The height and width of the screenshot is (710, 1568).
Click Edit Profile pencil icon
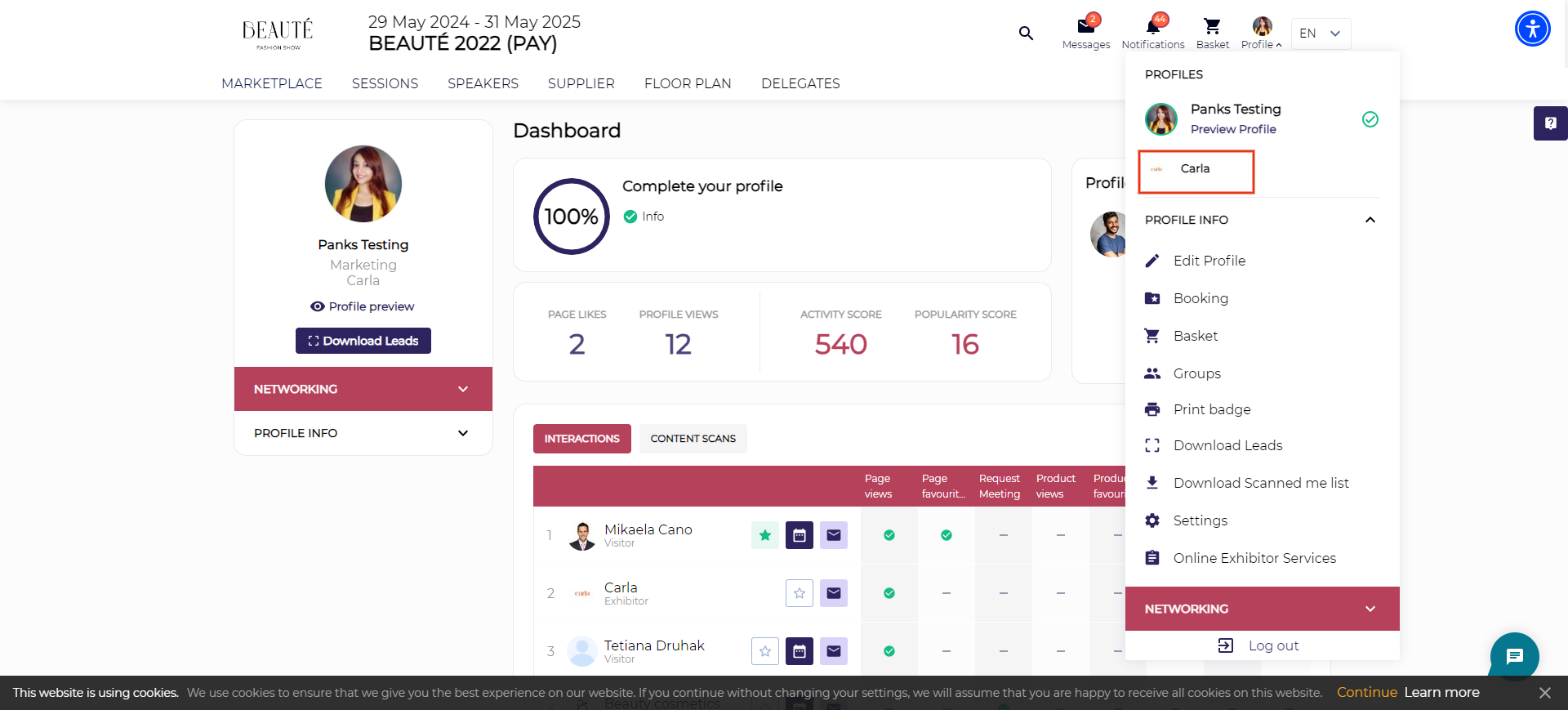1152,261
